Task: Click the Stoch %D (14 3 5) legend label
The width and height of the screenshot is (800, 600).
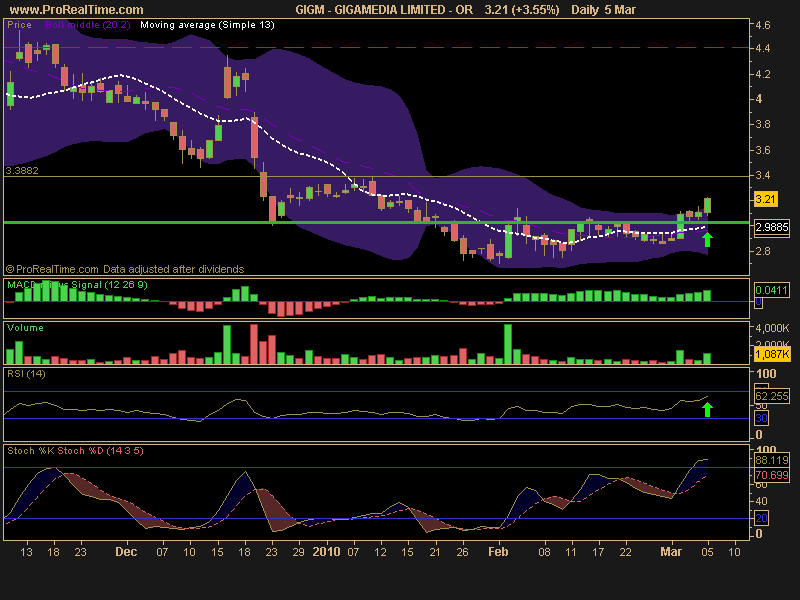Action: point(100,451)
